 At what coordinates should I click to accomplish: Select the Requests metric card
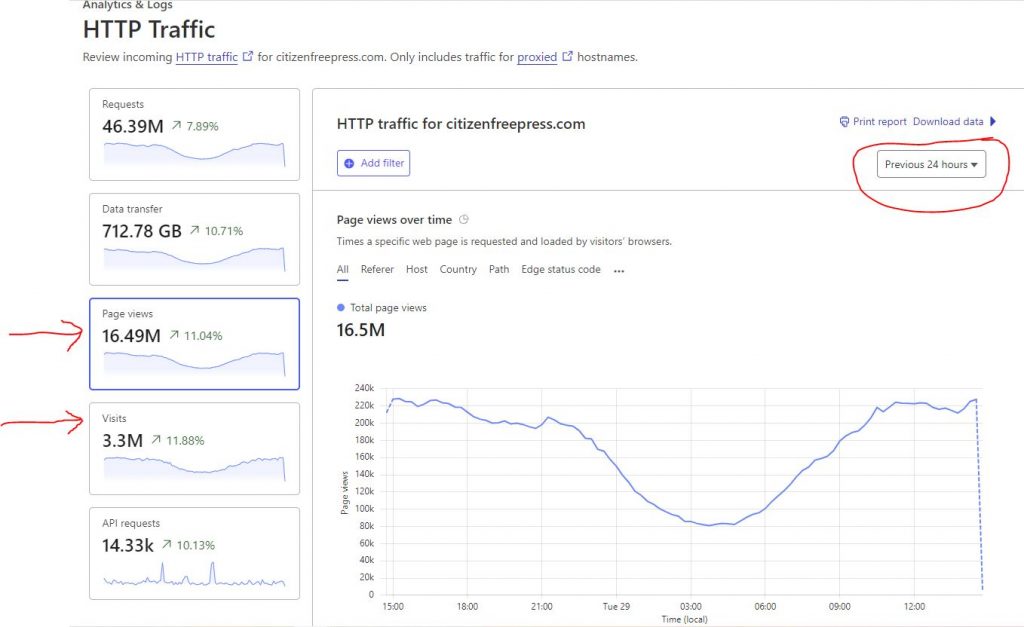point(194,134)
